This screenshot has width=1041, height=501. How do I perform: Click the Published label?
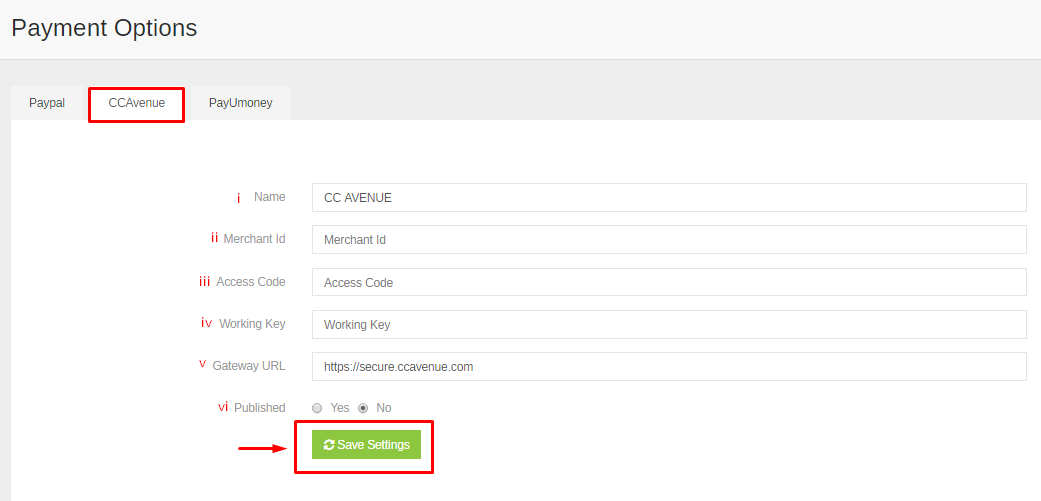260,407
